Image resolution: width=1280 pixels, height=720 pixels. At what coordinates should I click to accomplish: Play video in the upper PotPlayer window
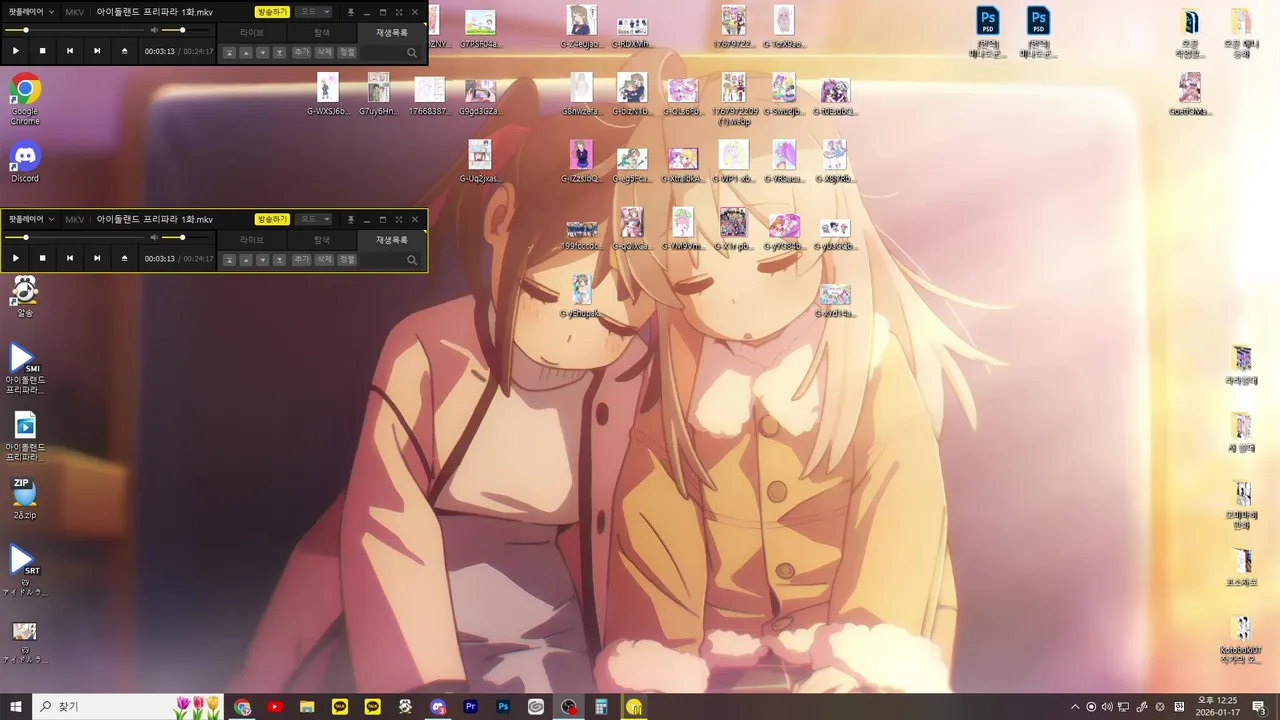point(15,51)
